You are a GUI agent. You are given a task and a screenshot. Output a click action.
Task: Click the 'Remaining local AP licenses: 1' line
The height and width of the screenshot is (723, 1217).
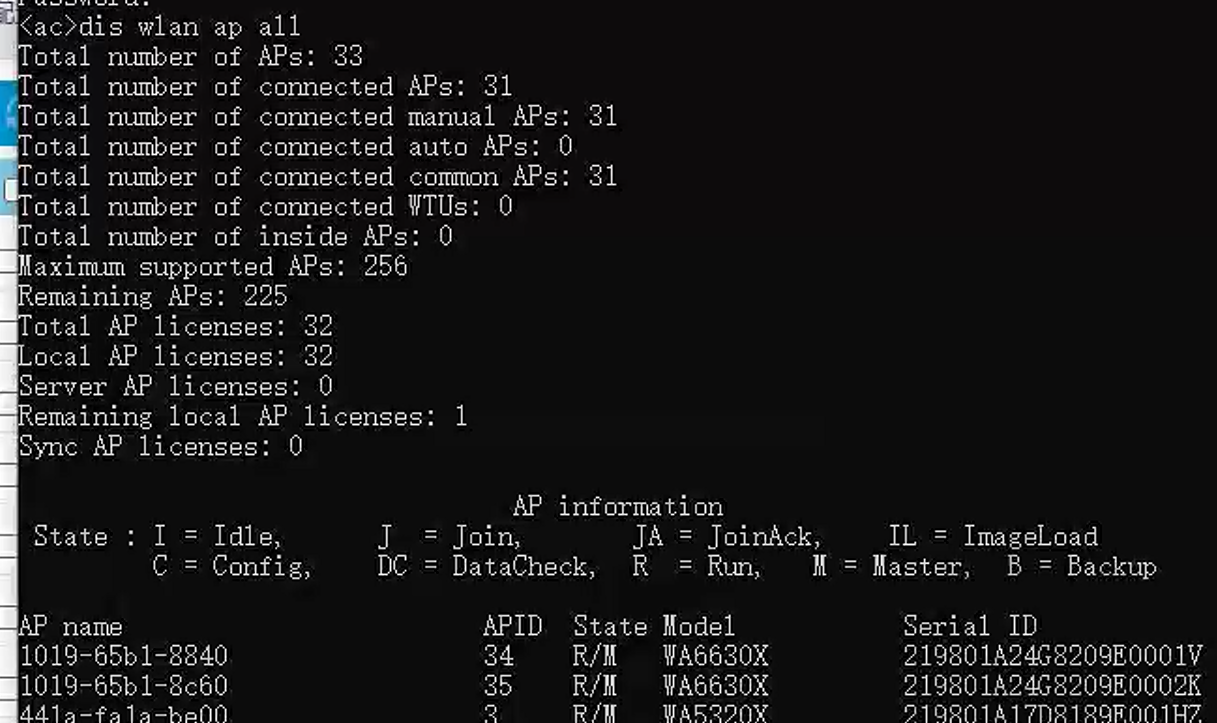[242, 417]
